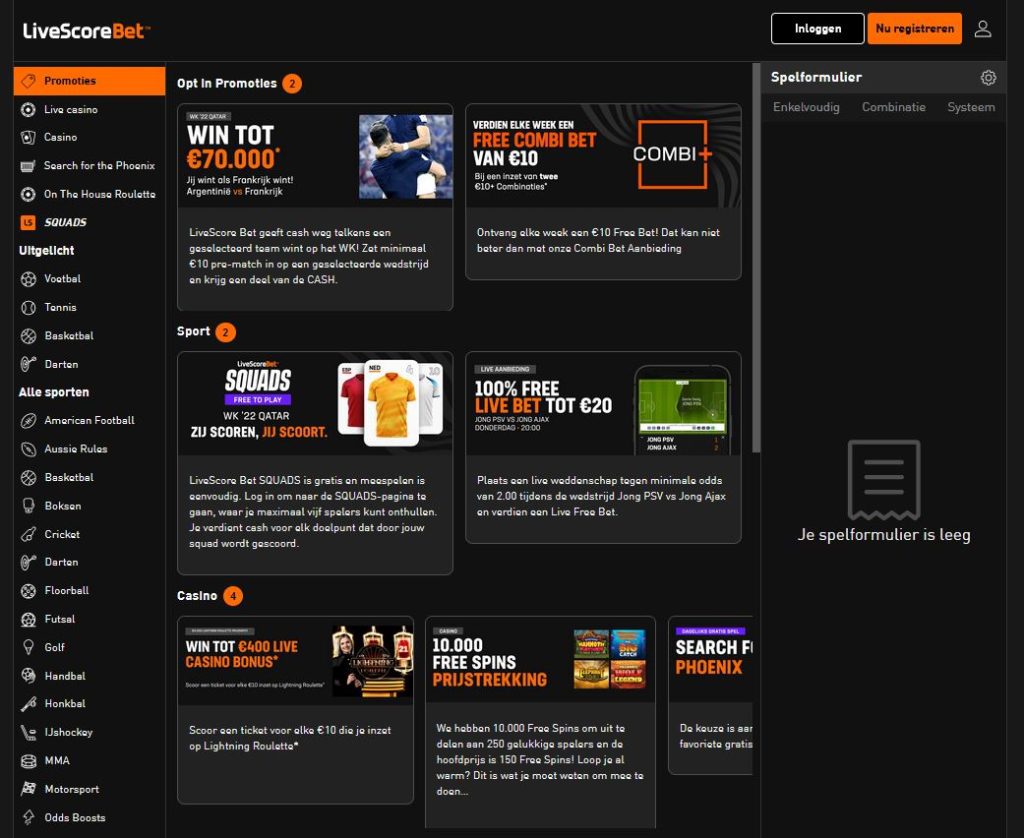Open Motorsport via its flag icon
The image size is (1024, 838).
(x=28, y=790)
